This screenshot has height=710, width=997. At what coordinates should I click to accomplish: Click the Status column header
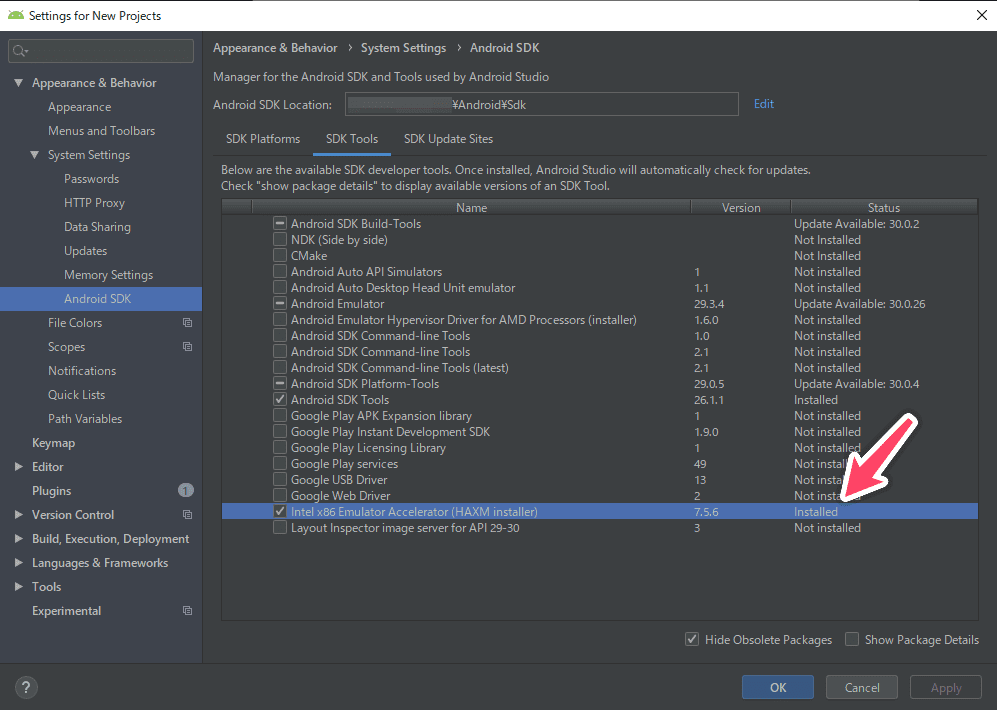[x=884, y=207]
